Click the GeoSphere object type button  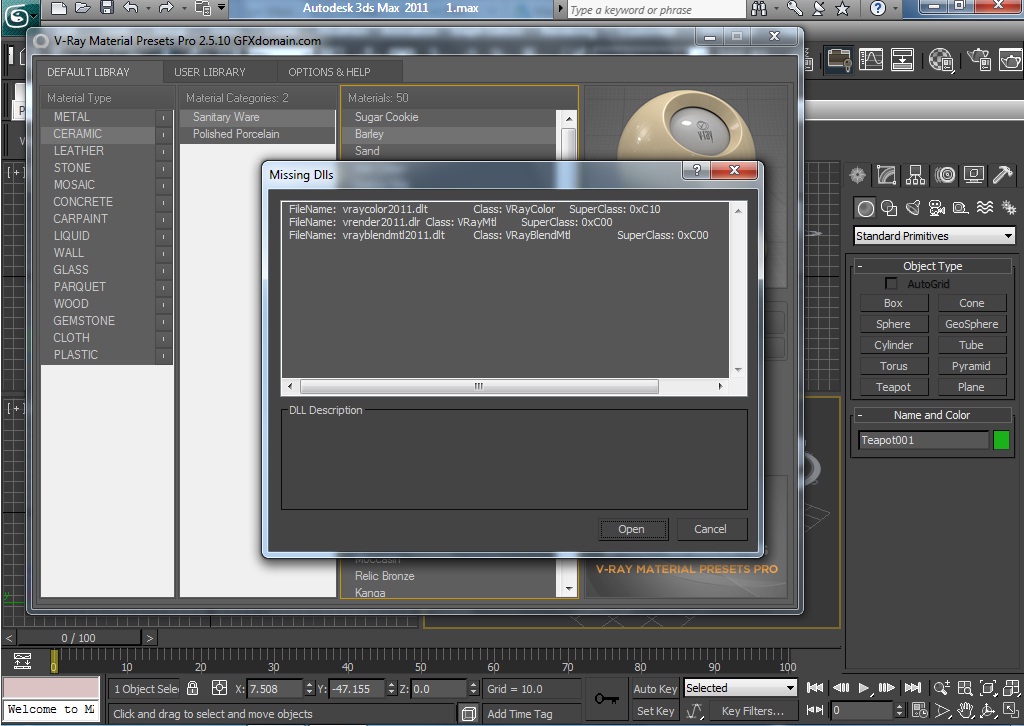pos(971,324)
